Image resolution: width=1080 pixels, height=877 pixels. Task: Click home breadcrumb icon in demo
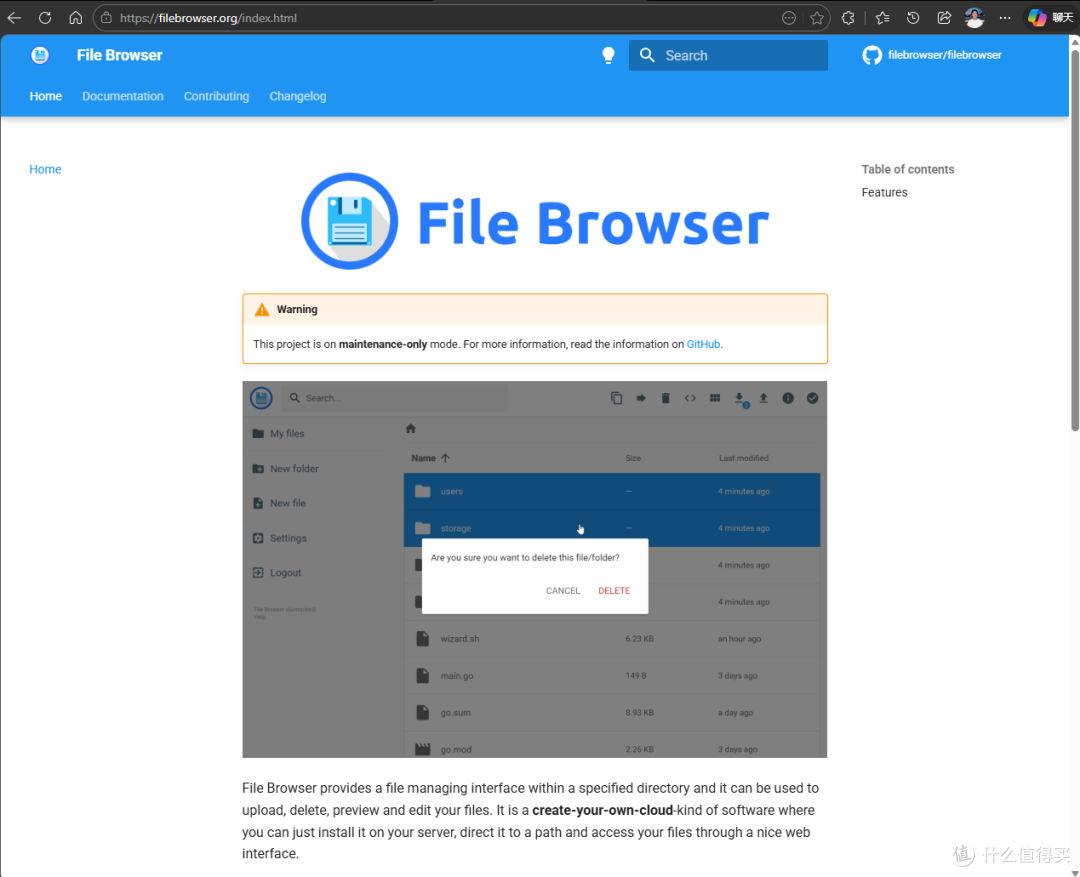[411, 429]
